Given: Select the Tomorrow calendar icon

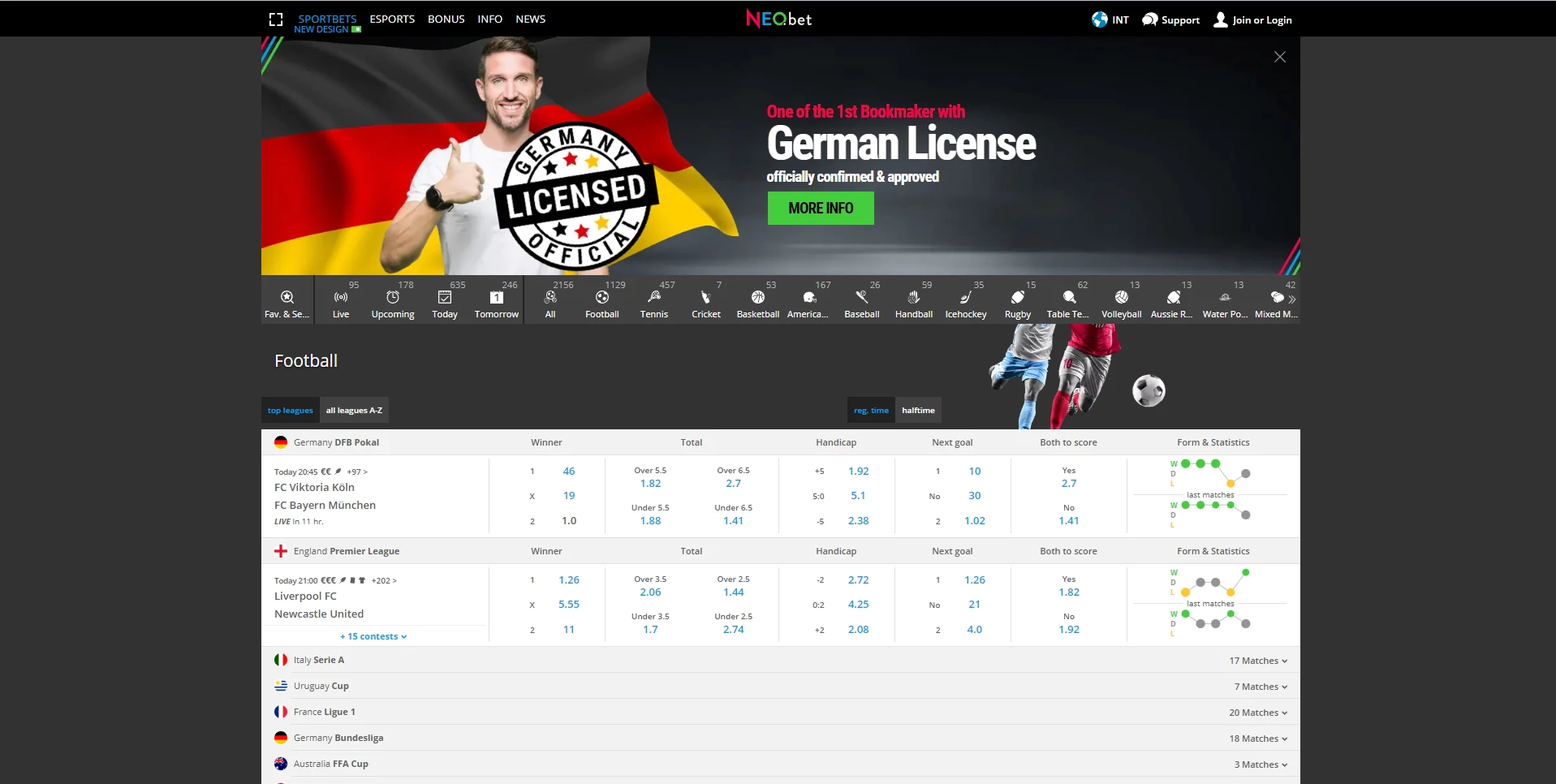Looking at the screenshot, I should (497, 297).
